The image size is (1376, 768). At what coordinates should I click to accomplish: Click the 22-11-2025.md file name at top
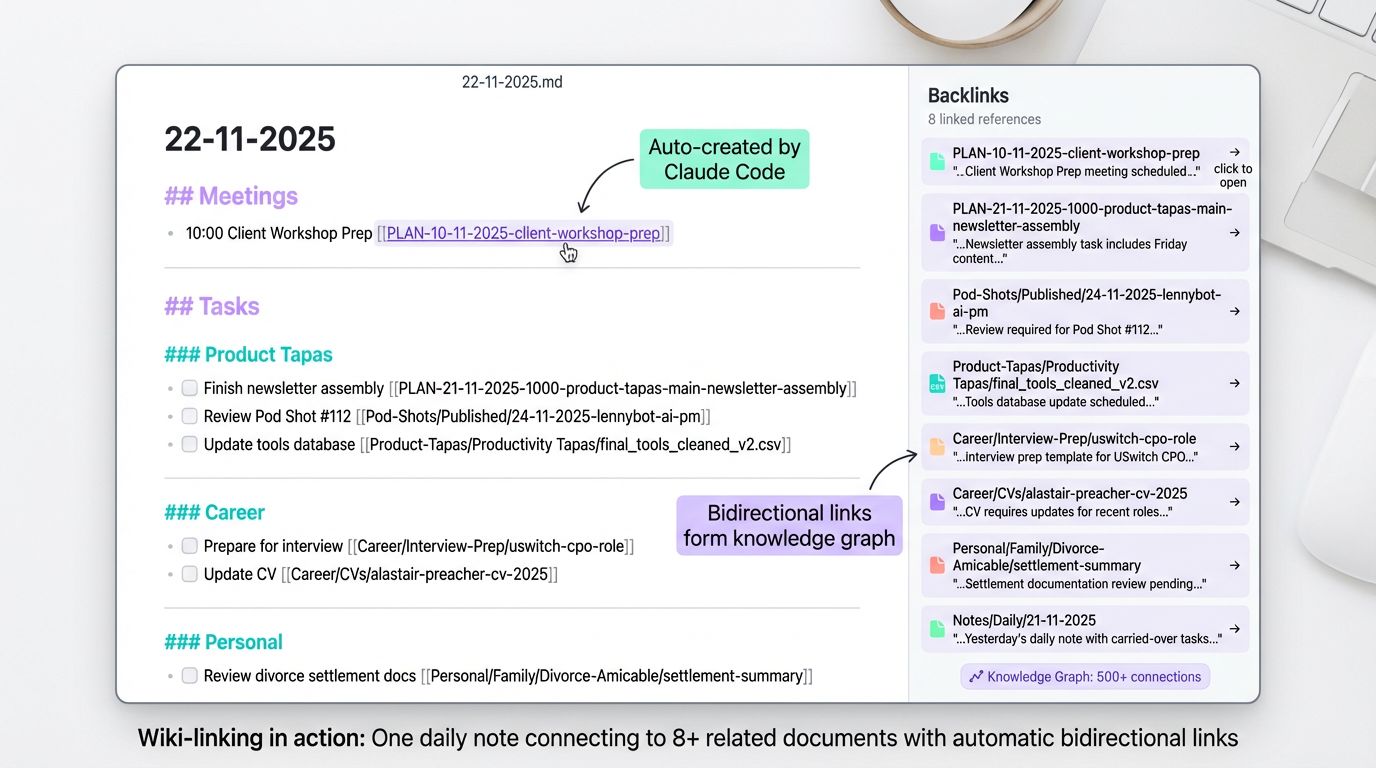coord(512,82)
